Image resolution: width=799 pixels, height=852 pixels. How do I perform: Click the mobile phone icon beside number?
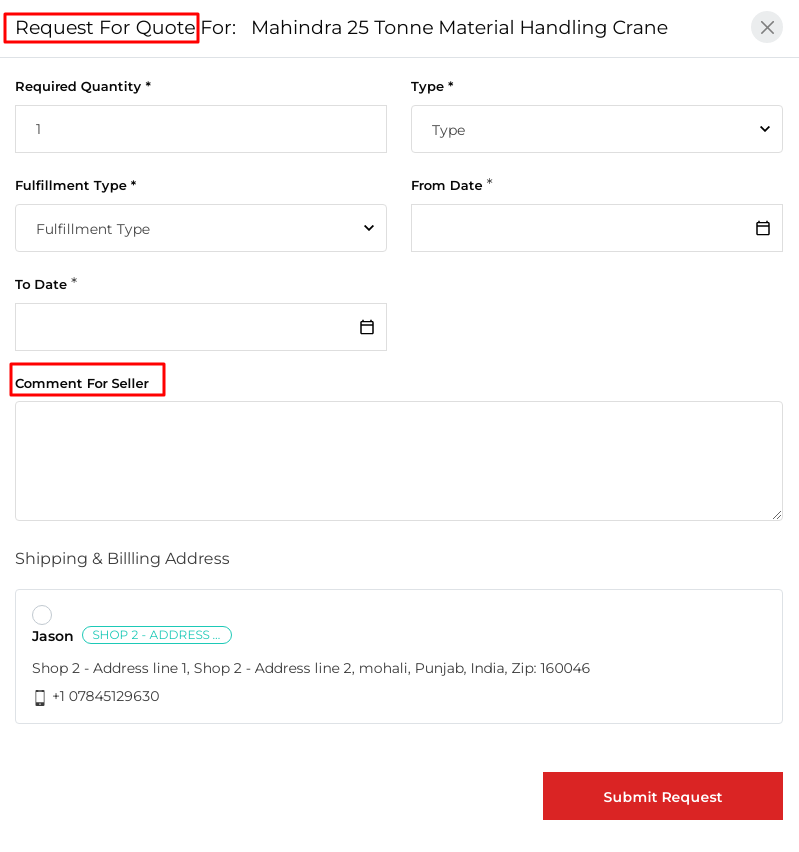[x=40, y=697]
